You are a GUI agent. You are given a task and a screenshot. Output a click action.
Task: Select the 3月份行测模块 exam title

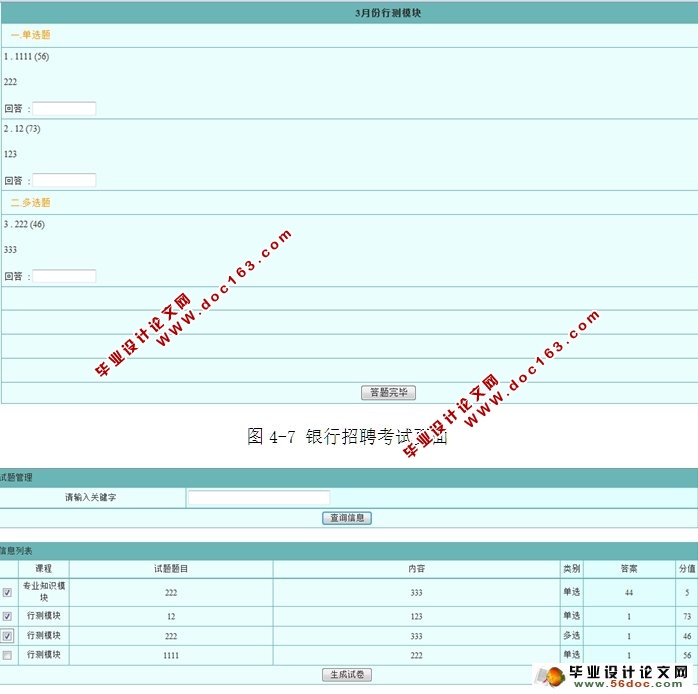click(x=388, y=13)
